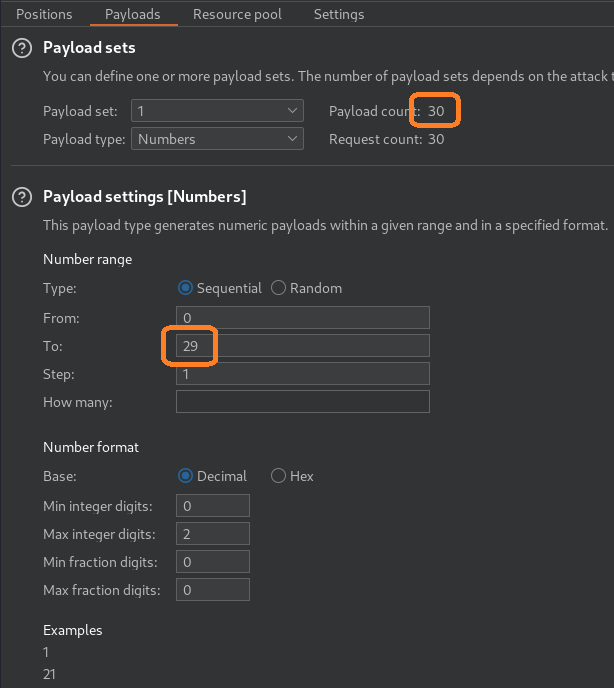Screen dimensions: 614x688
Task: Switch to the Resource pool tab
Action: point(237,14)
